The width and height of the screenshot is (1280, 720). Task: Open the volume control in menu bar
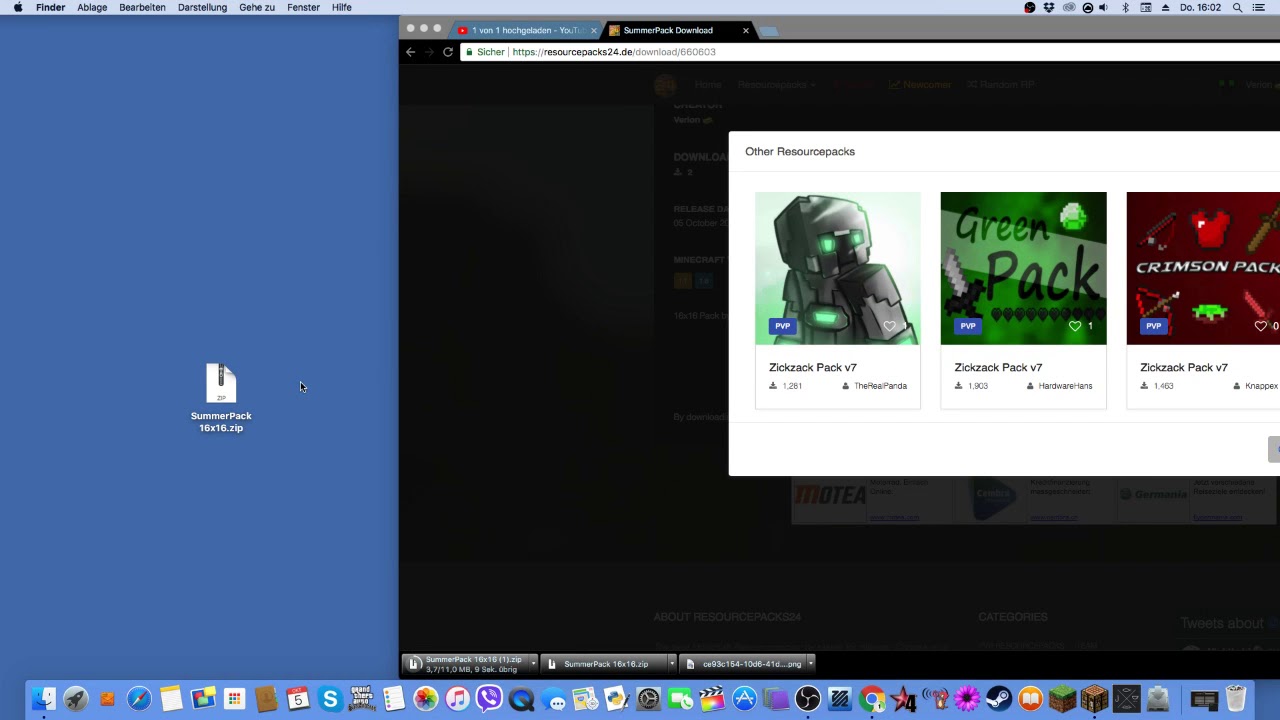[x=1104, y=7]
